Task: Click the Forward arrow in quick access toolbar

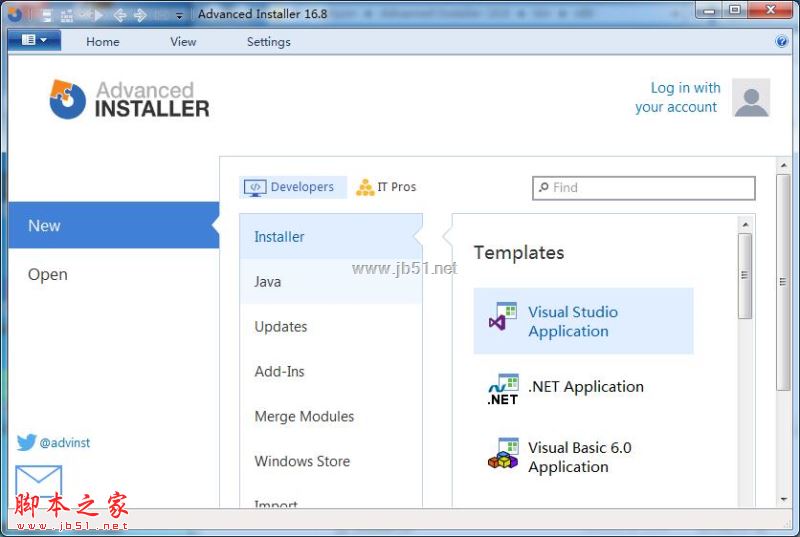Action: 140,15
